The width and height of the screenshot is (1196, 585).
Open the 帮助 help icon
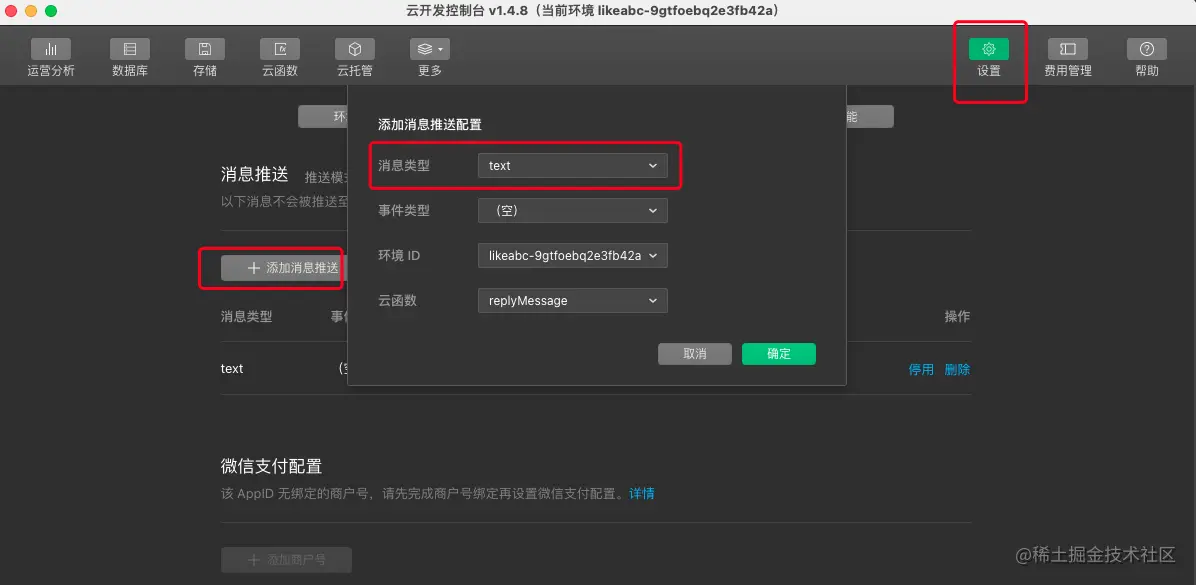point(1146,50)
